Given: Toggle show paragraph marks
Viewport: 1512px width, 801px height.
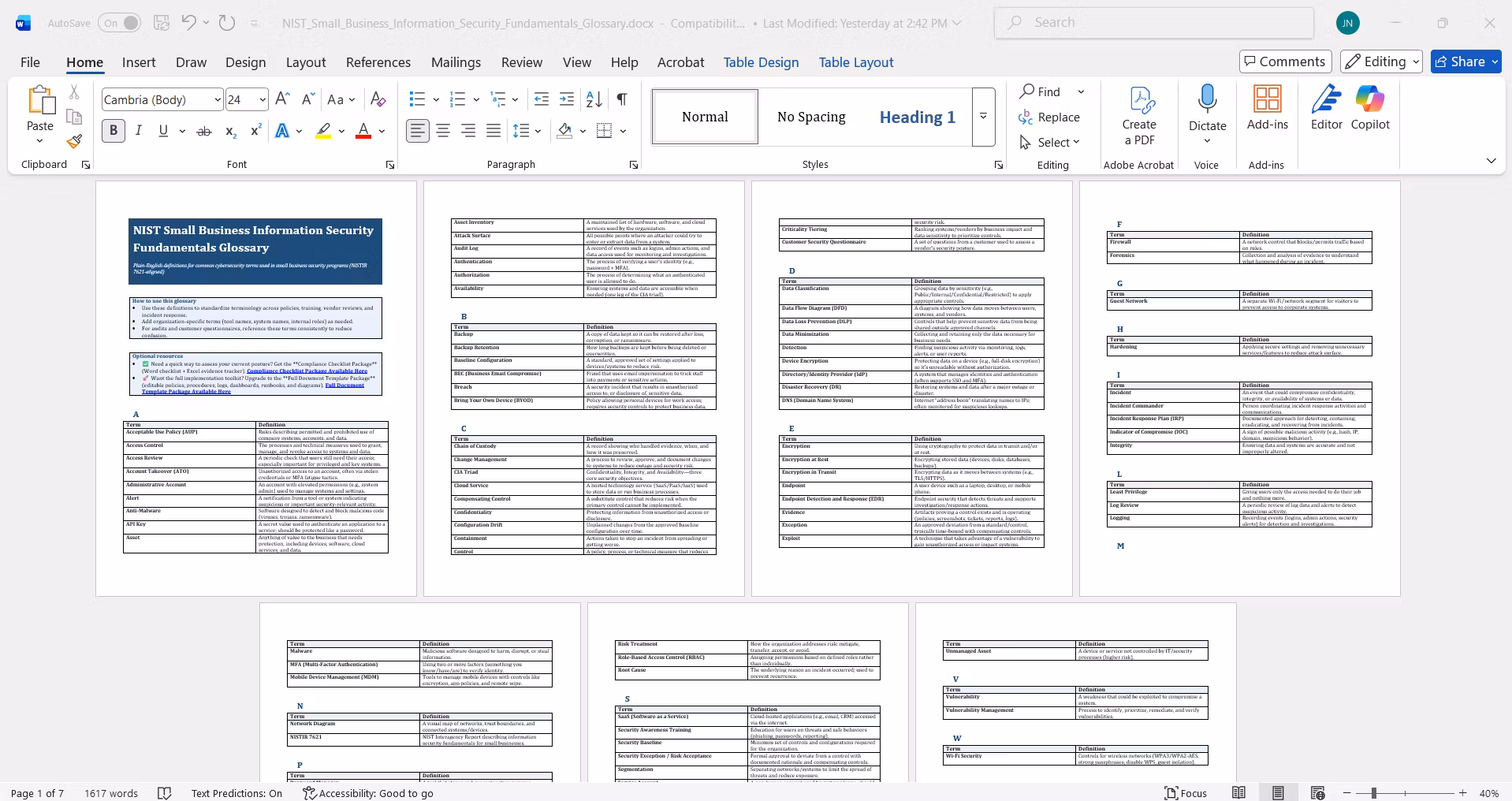Looking at the screenshot, I should pos(622,99).
